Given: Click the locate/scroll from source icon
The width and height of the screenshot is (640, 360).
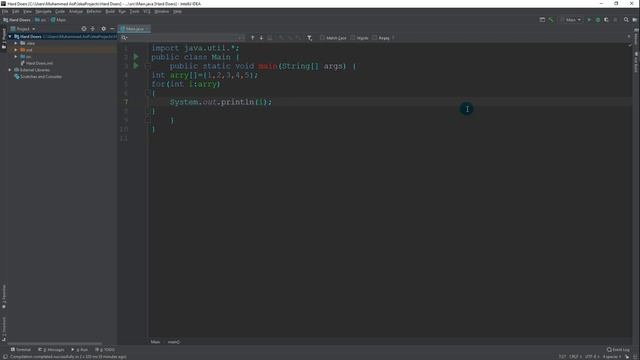Looking at the screenshot, I should [x=84, y=29].
